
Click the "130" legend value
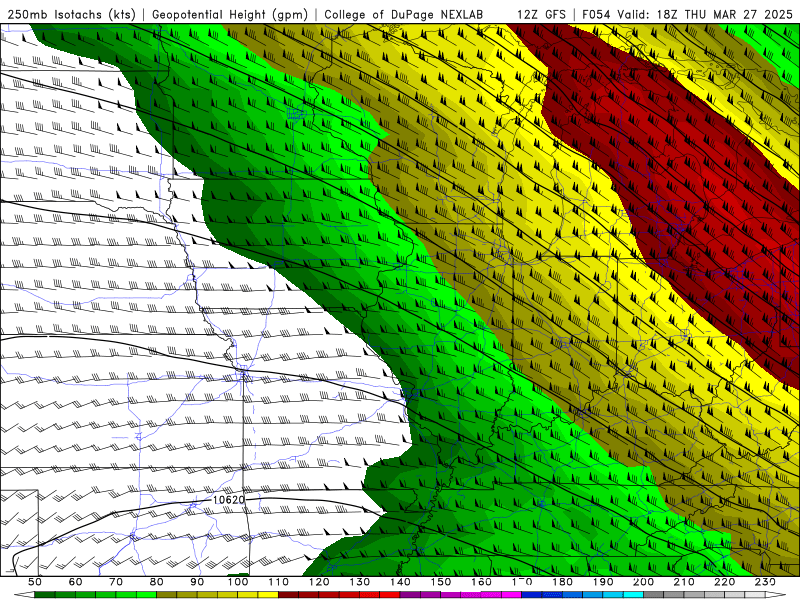click(x=360, y=582)
